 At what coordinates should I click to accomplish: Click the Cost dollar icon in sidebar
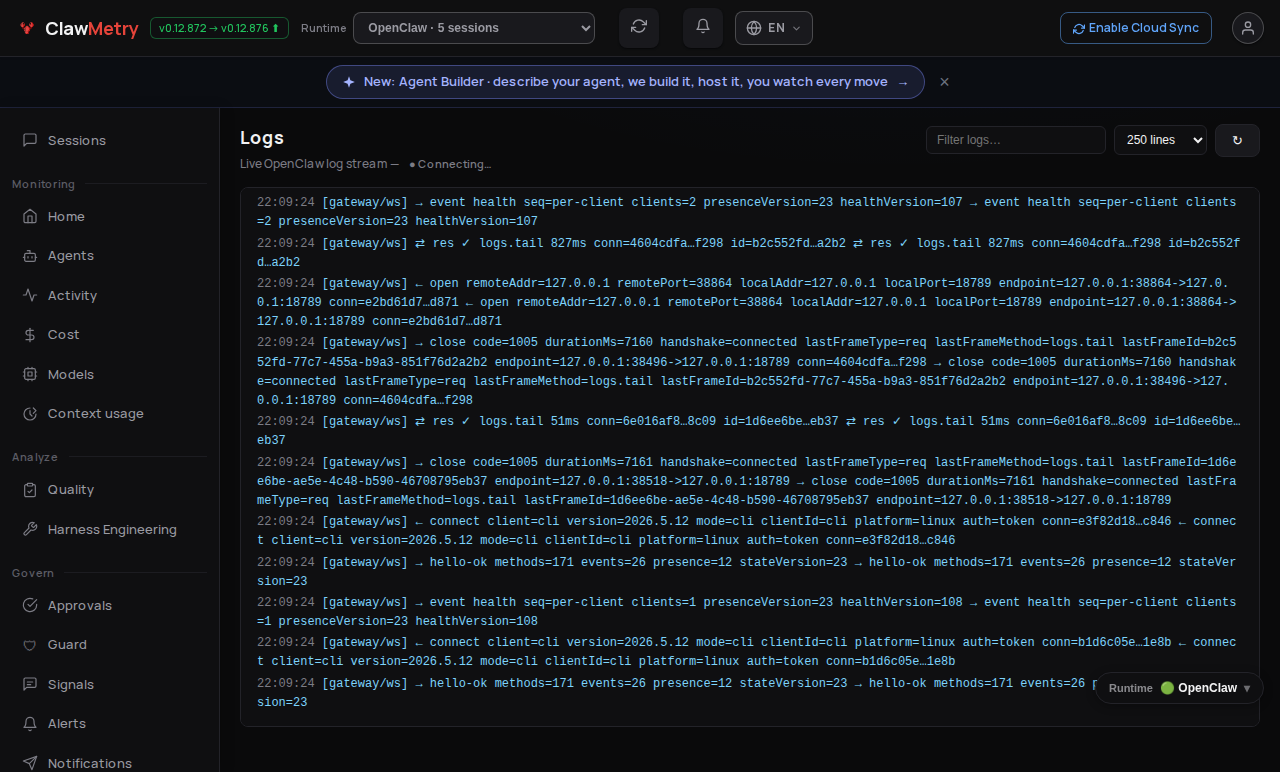click(x=30, y=335)
